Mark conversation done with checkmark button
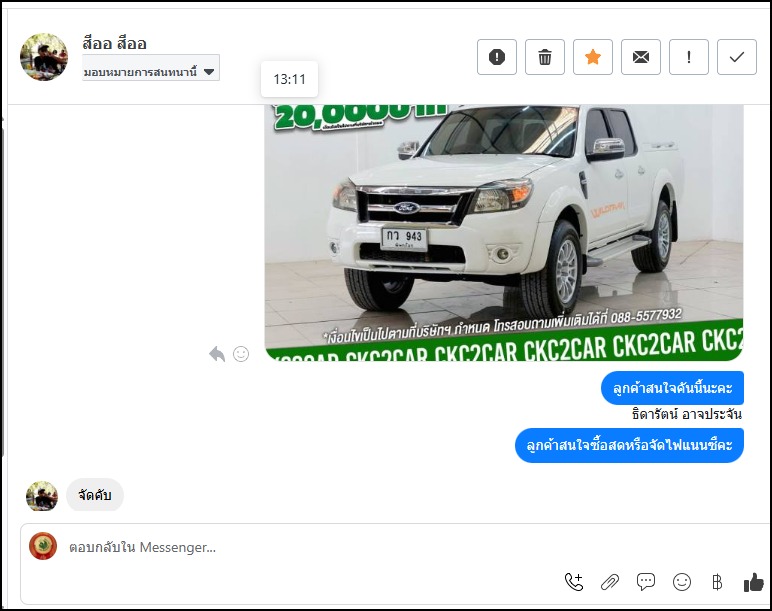 (737, 57)
